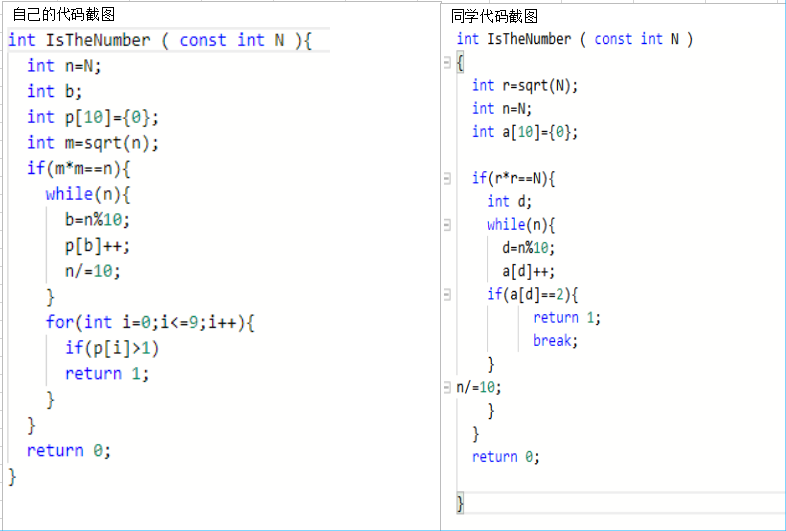Click the int a[10]={0}; line
Viewport: 786px width, 531px height.
tap(525, 132)
